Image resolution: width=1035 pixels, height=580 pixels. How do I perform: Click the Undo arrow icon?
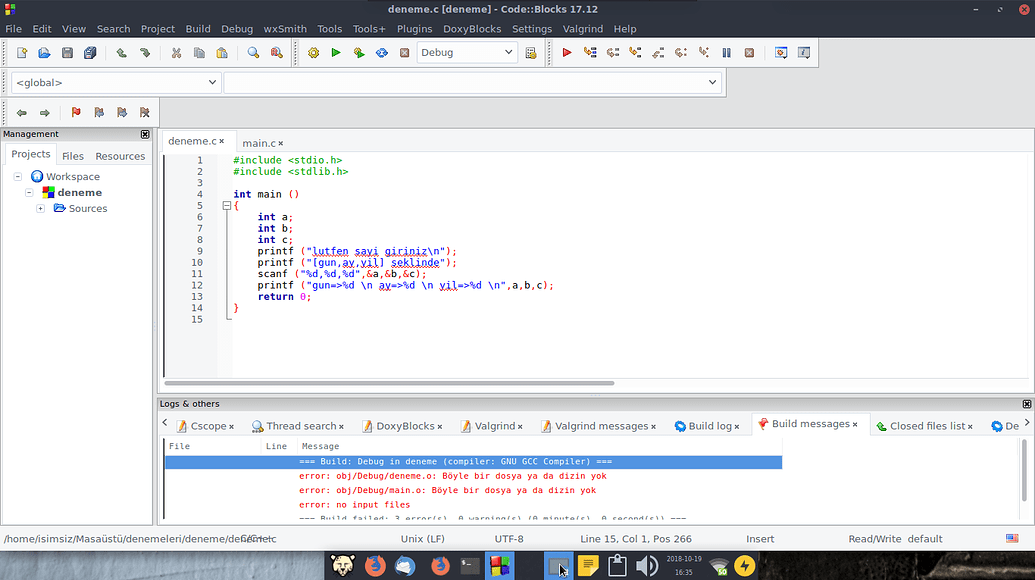(x=121, y=53)
